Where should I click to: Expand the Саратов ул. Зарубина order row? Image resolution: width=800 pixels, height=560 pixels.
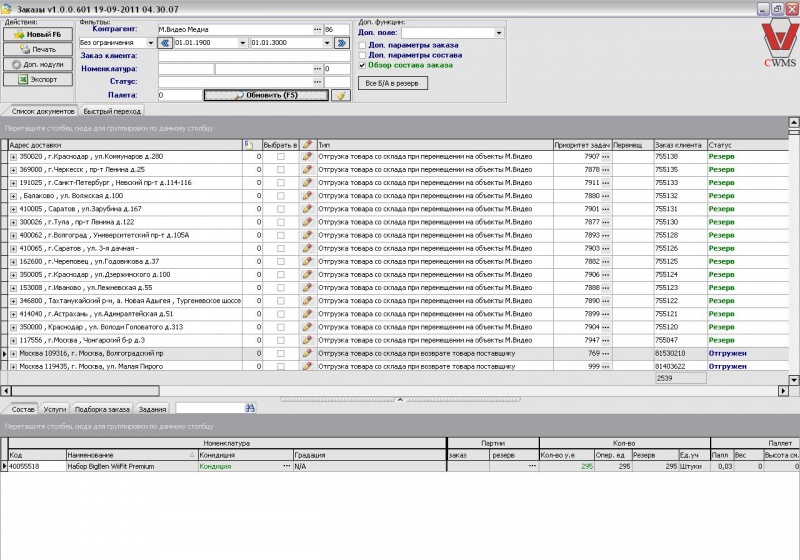[x=13, y=209]
